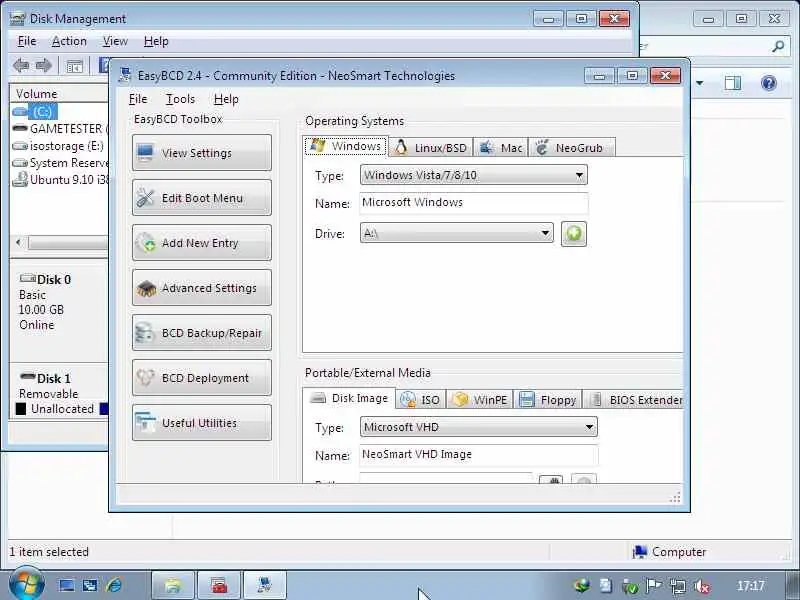
Task: Click the Computer icon in status bar
Action: coord(639,552)
